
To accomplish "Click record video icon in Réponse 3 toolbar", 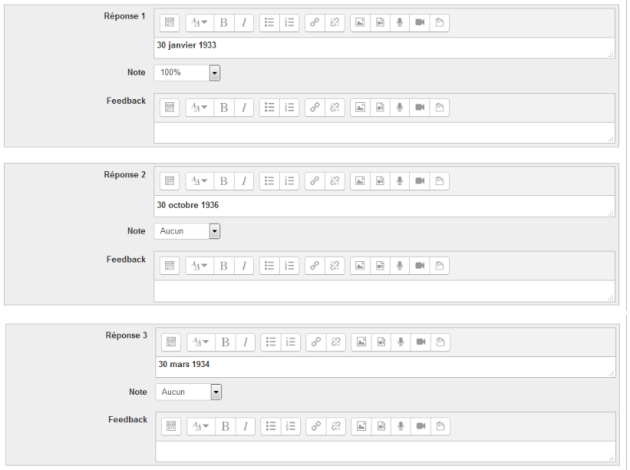I will pos(421,342).
